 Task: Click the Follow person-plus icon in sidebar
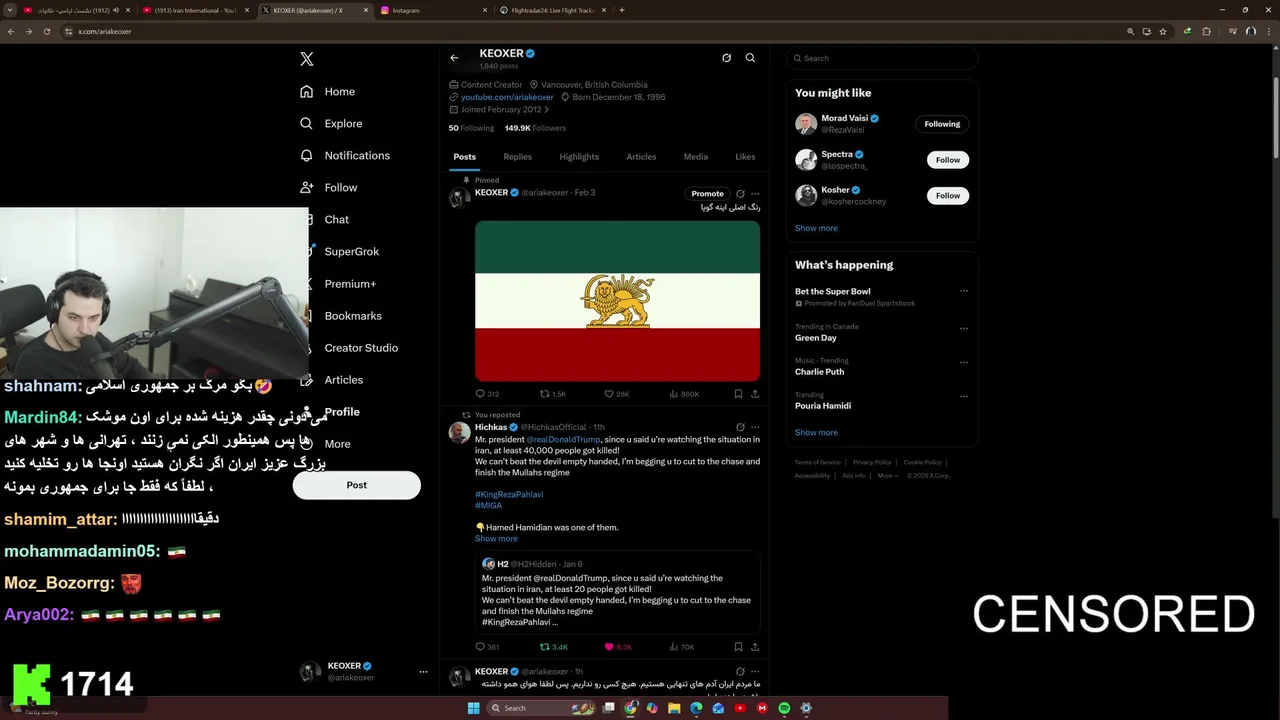point(307,187)
